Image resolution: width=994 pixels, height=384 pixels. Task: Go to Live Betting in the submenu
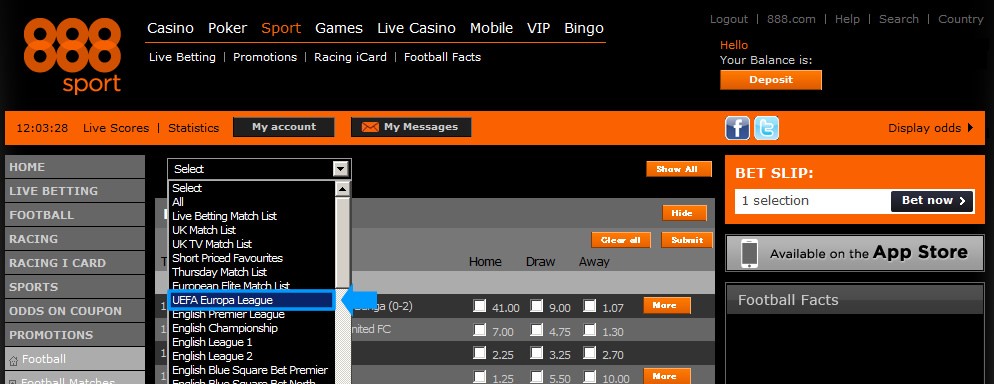coord(182,57)
